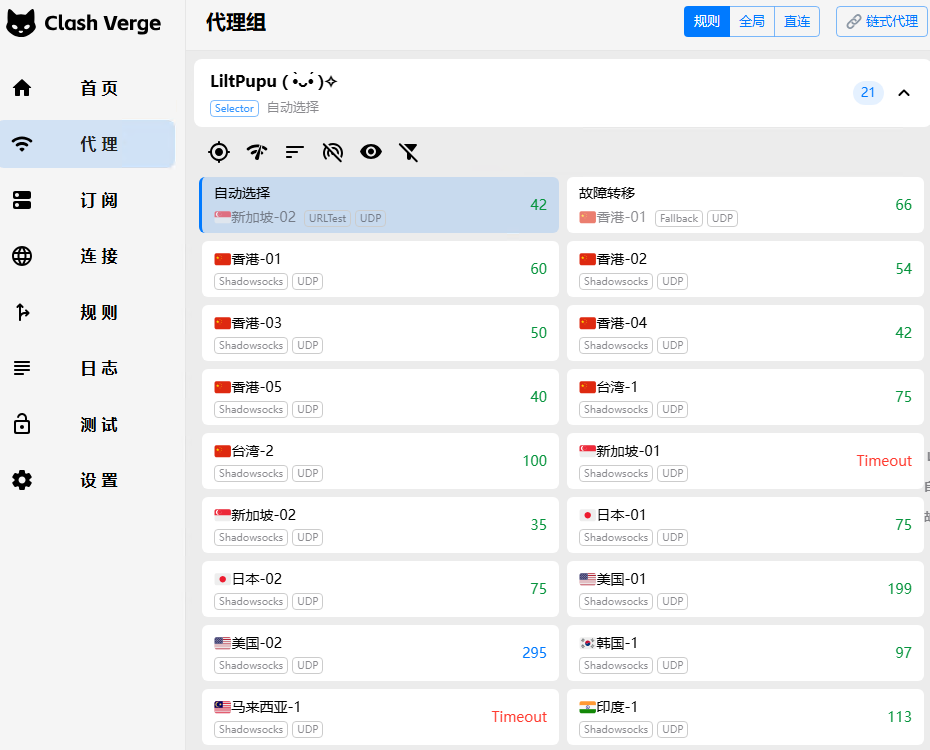Viewport: 930px width, 750px height.
Task: Click the locate current proxy target icon
Action: point(219,152)
